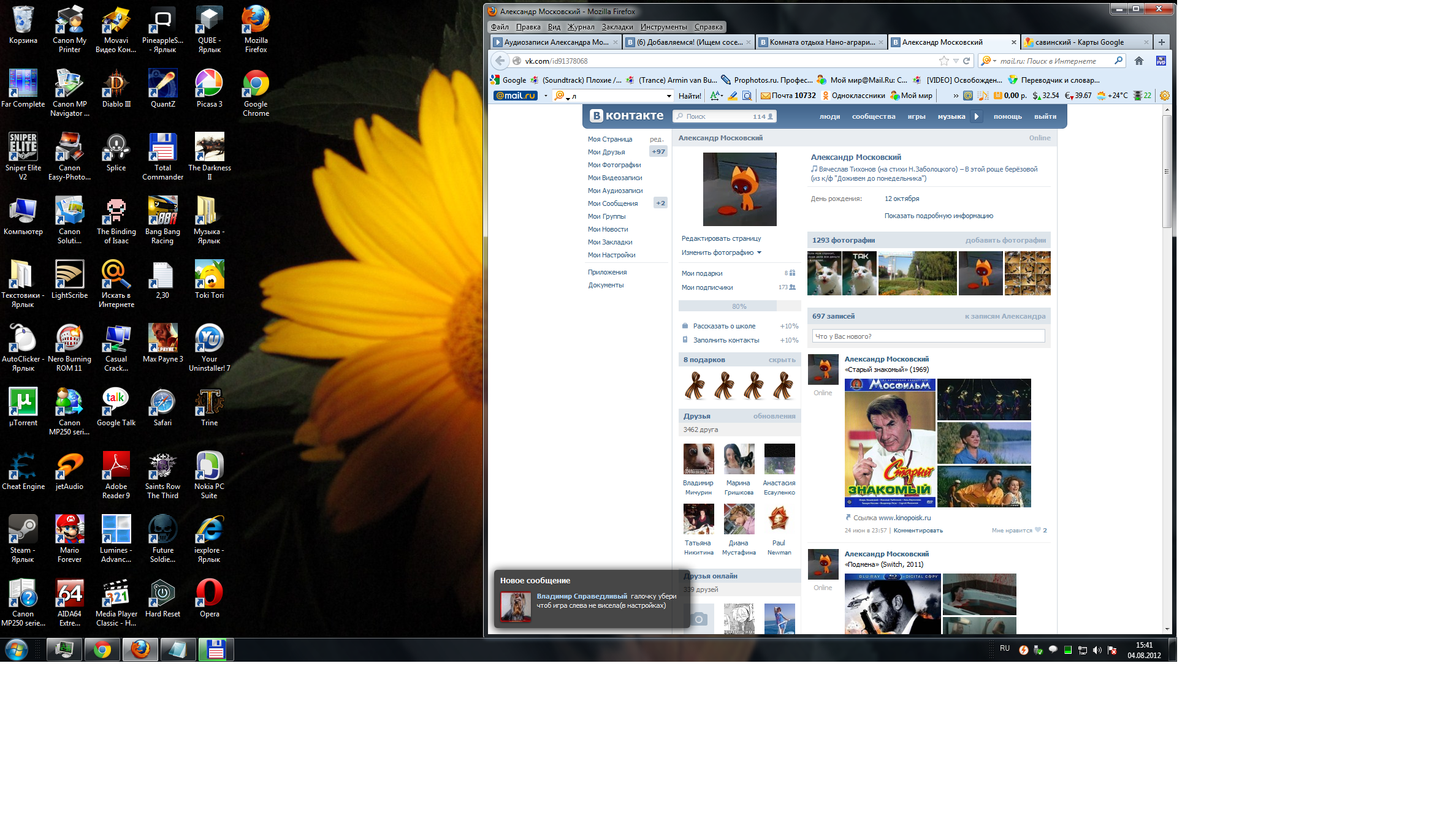Click добавить фотографии link
This screenshot has width=1456, height=818.
point(1005,240)
